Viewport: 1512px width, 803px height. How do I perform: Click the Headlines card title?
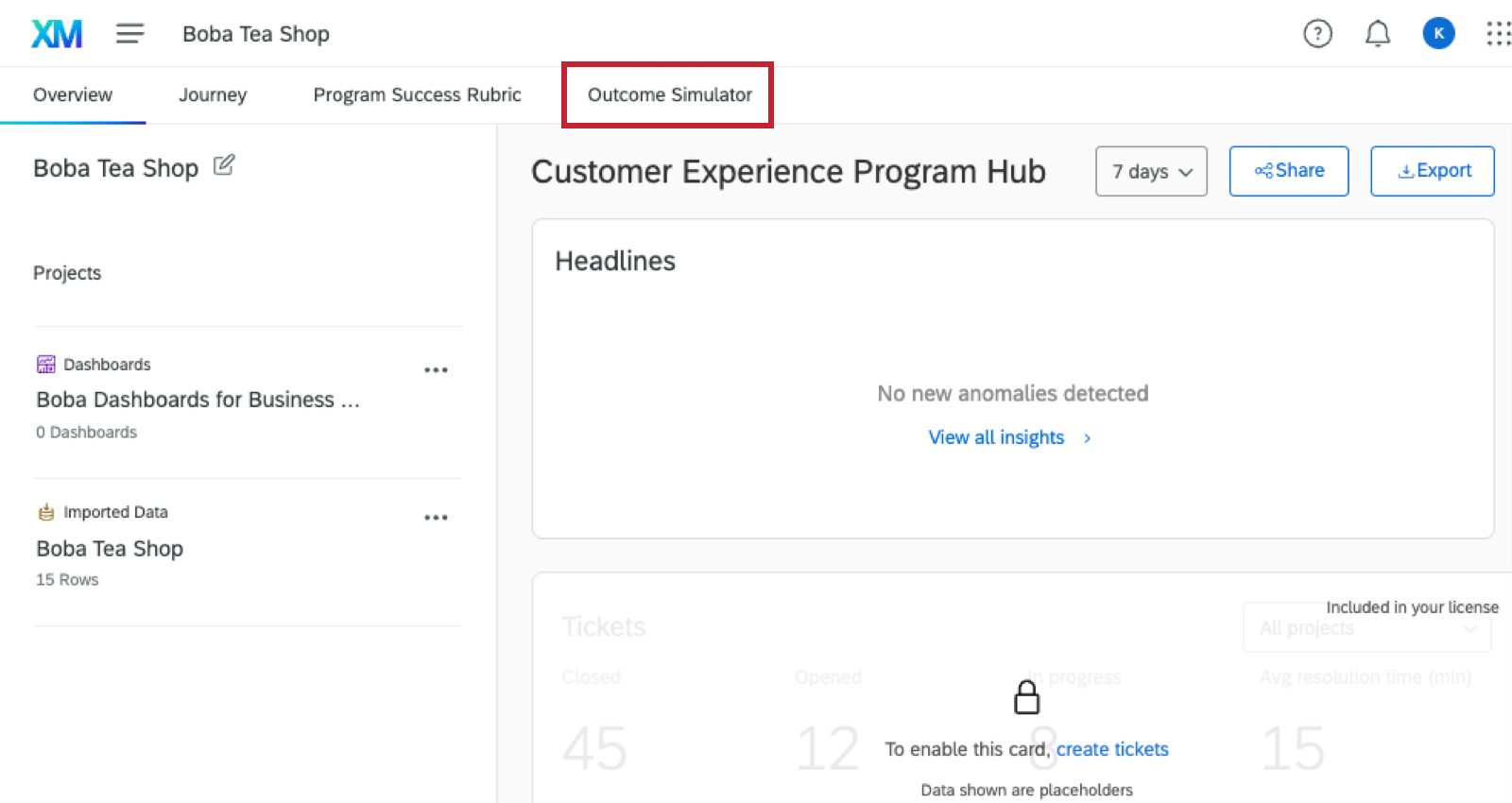click(615, 261)
